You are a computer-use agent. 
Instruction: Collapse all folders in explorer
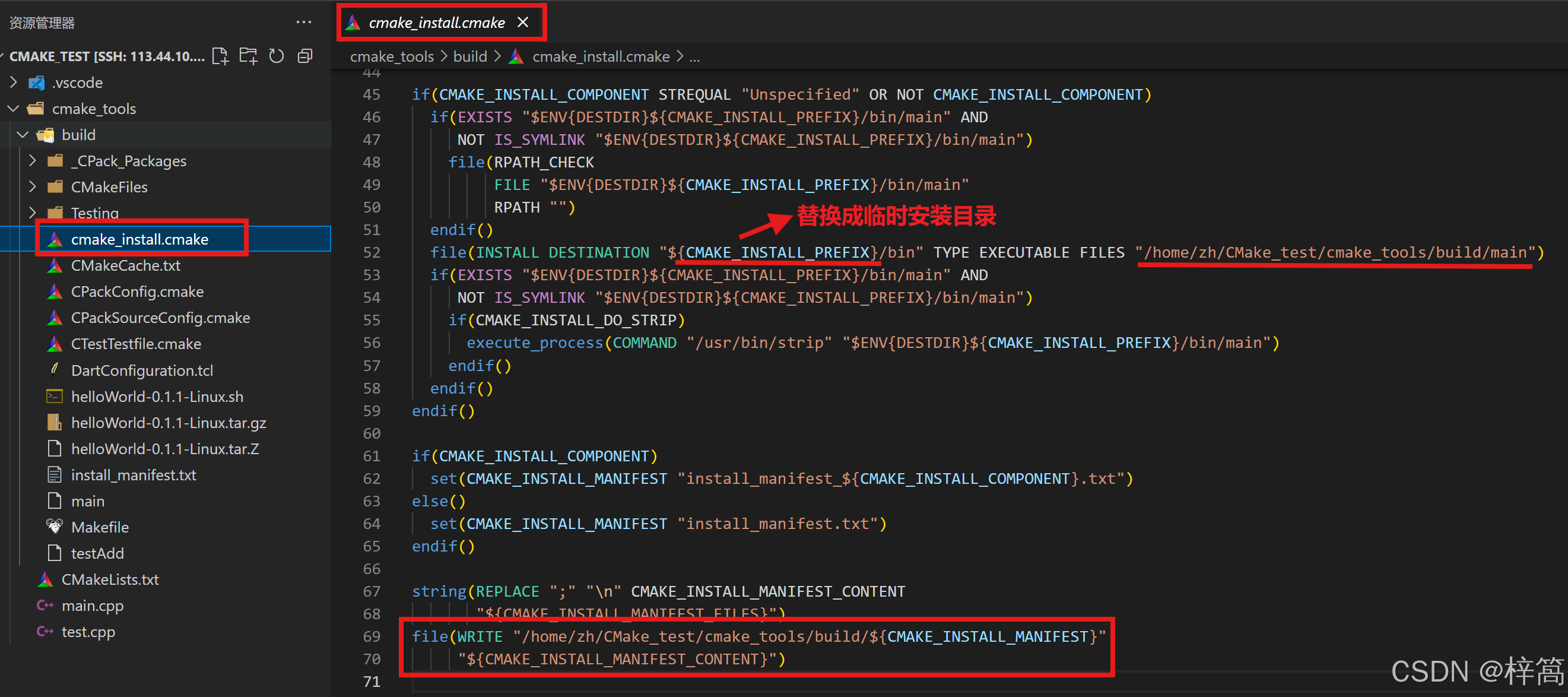point(304,56)
